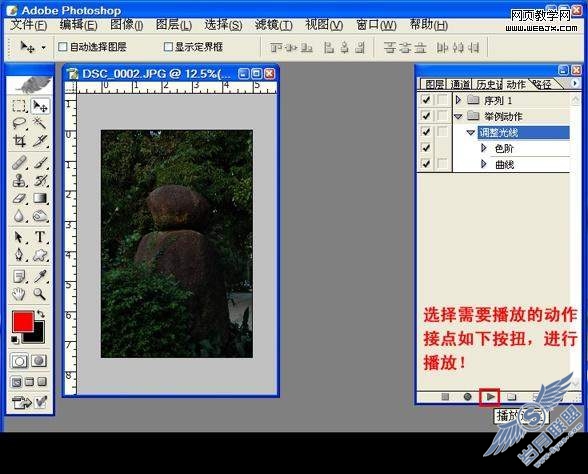
Task: Select the Notes tool
Action: [x=19, y=277]
